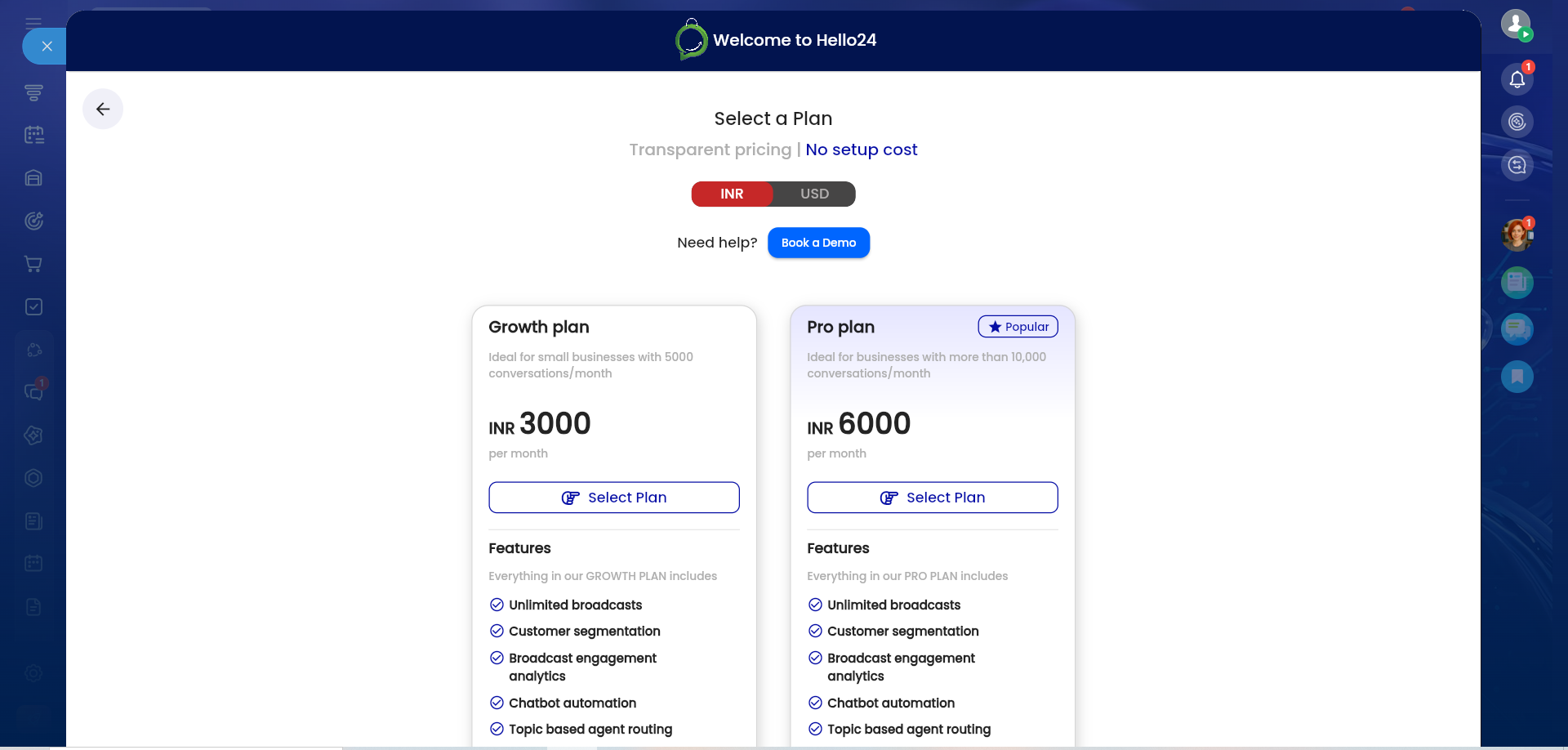Click the Hello24 logo in the header
This screenshot has width=1568, height=750.
[x=691, y=39]
